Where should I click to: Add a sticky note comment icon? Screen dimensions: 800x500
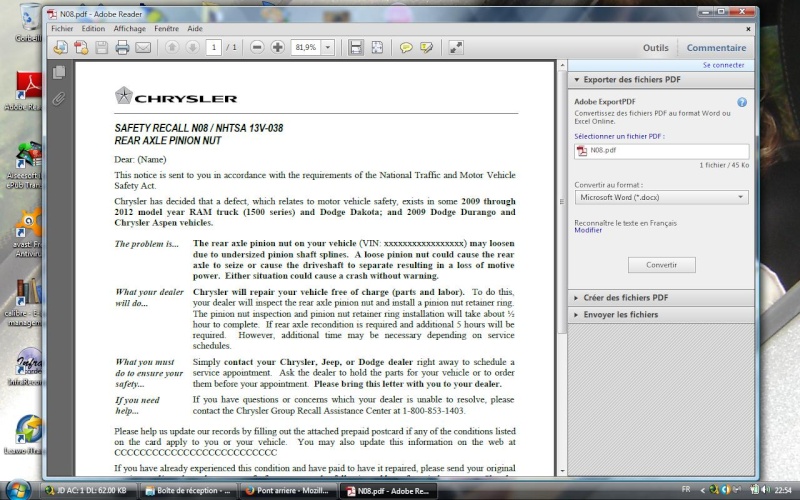406,47
